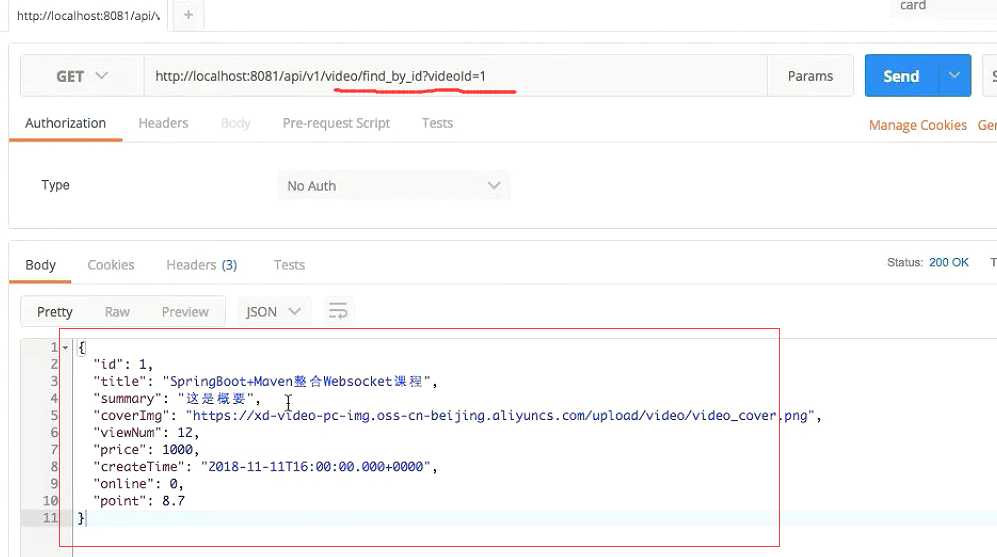Click the "id": 1 line

[x=123, y=364]
